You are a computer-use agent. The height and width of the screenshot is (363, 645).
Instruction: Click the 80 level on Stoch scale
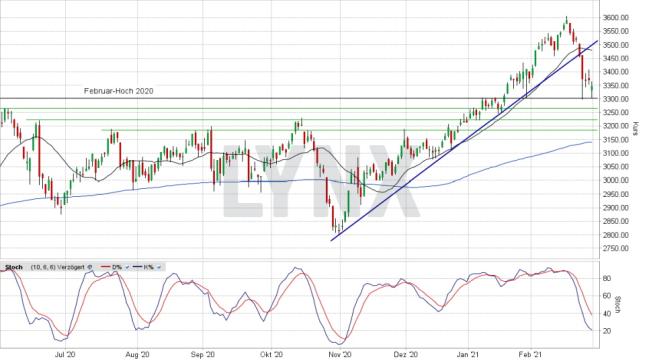606,278
